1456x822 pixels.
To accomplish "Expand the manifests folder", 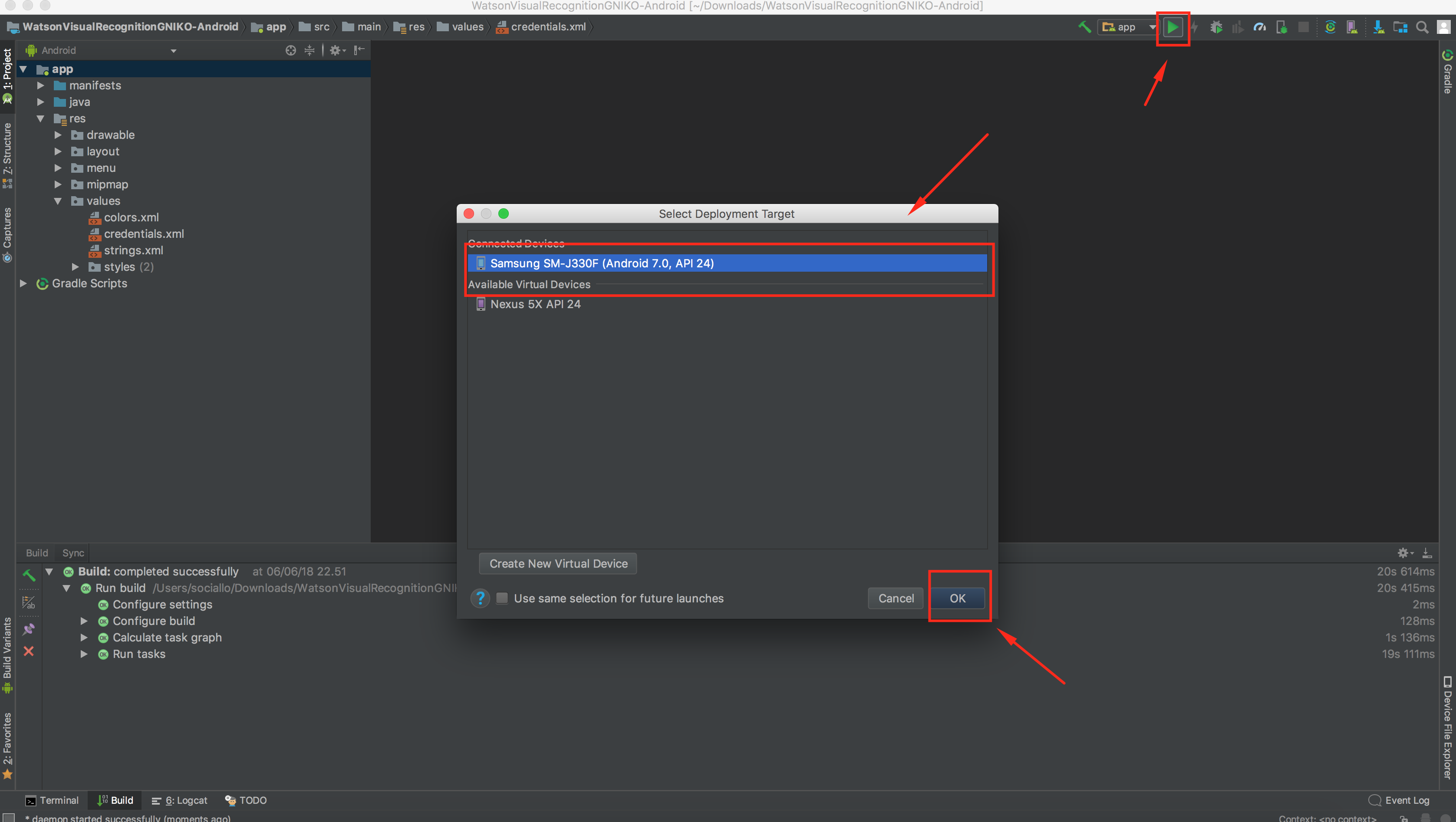I will [40, 85].
